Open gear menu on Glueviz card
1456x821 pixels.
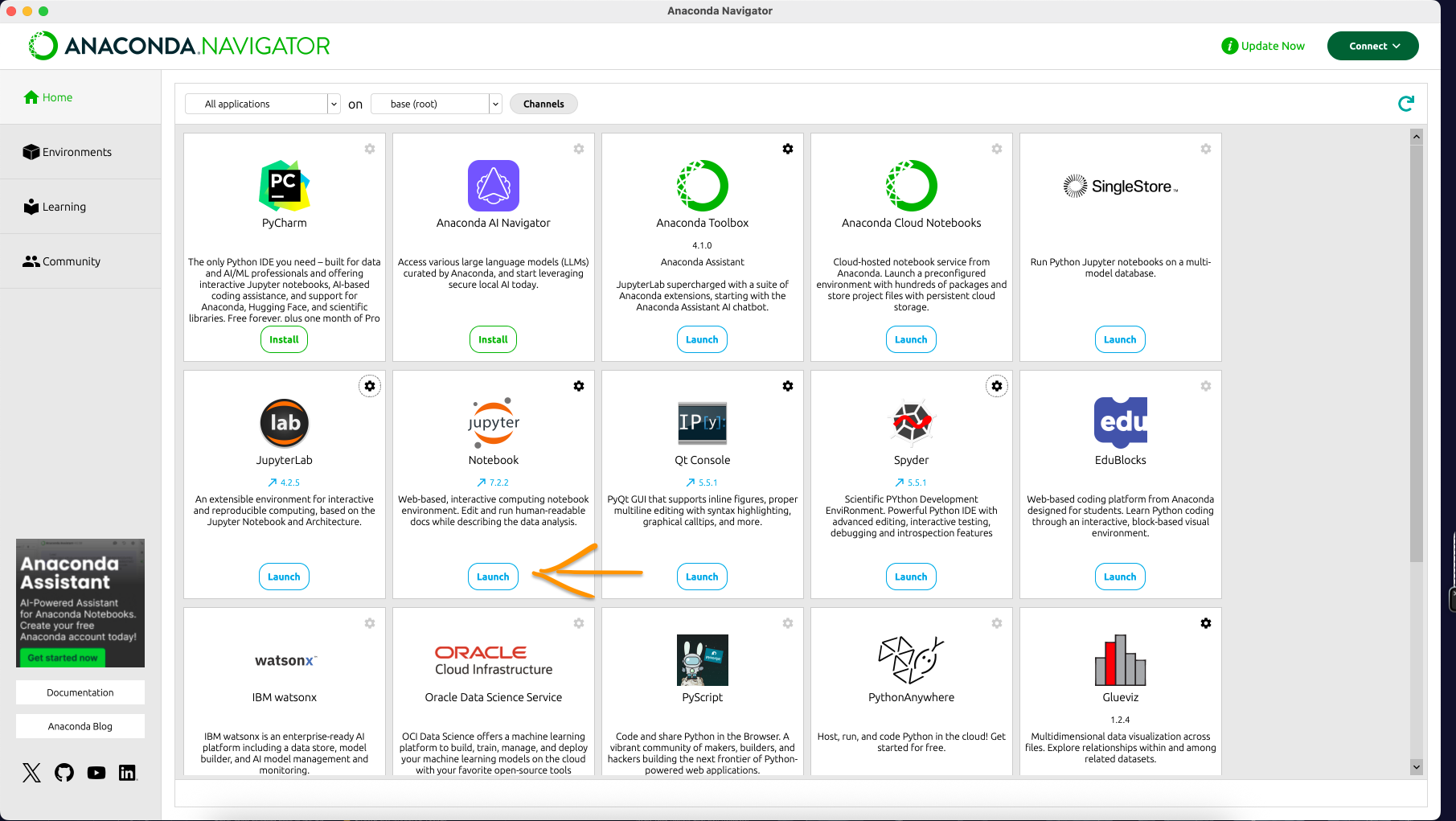(1206, 623)
